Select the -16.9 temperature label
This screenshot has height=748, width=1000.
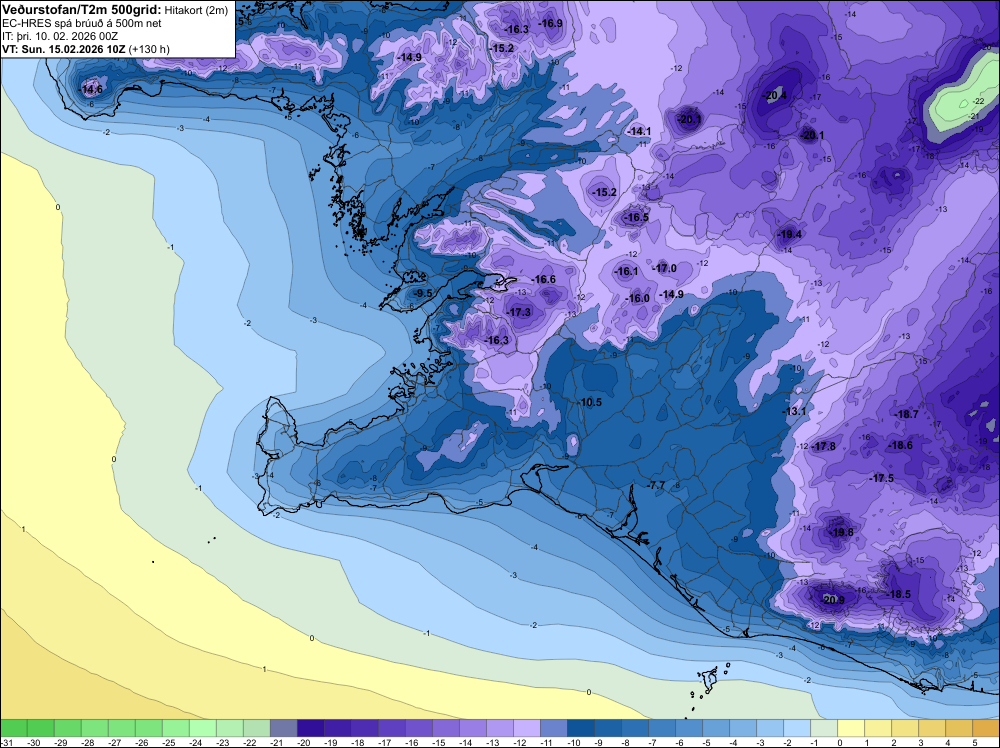pos(550,24)
